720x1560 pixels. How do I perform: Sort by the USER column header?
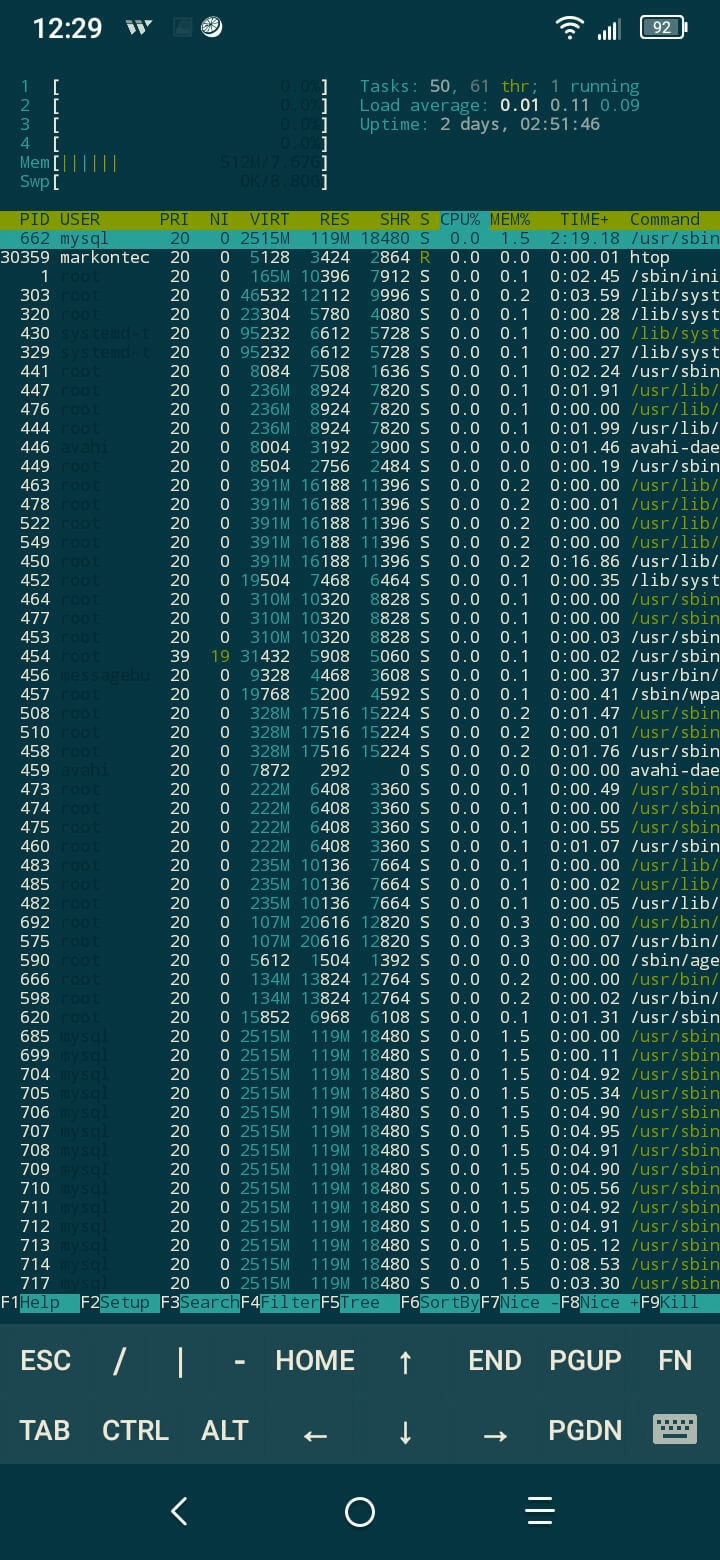(x=80, y=220)
